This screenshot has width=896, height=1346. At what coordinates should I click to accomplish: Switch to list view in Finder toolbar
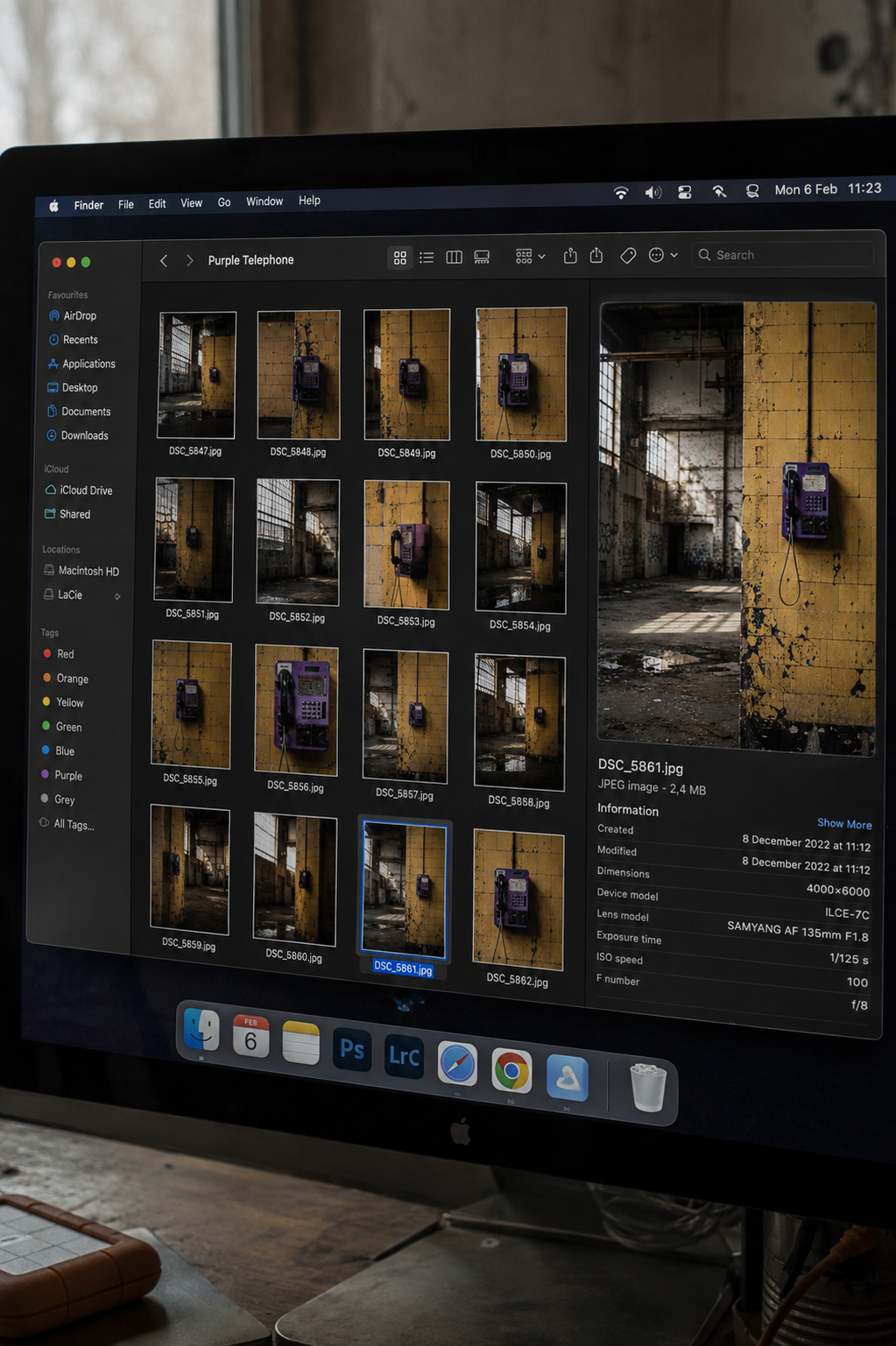[x=427, y=257]
